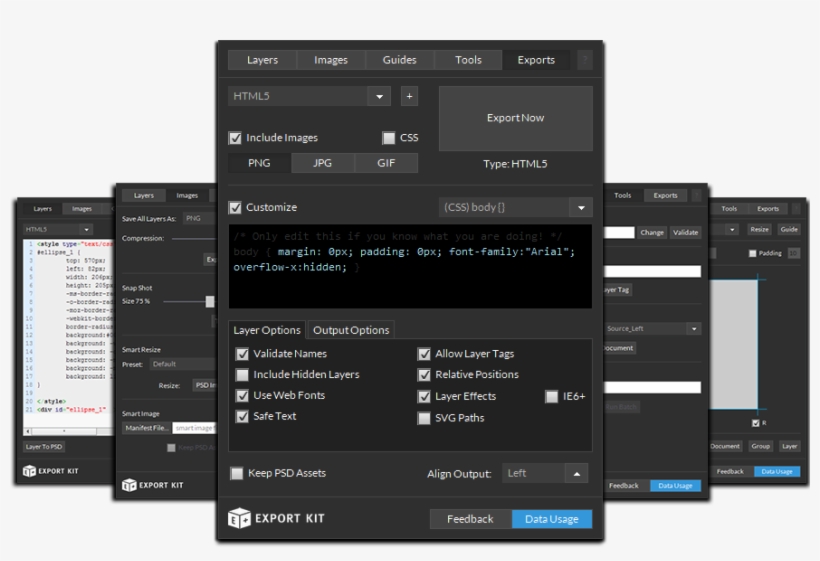The image size is (820, 561).
Task: Select the Exports tab in front panel
Action: [536, 60]
